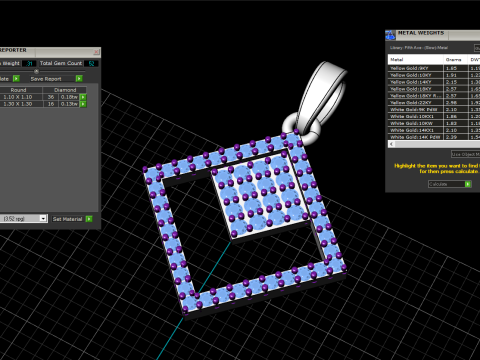
Task: Select the Yellow Gold:9KY row
Action: click(433, 68)
